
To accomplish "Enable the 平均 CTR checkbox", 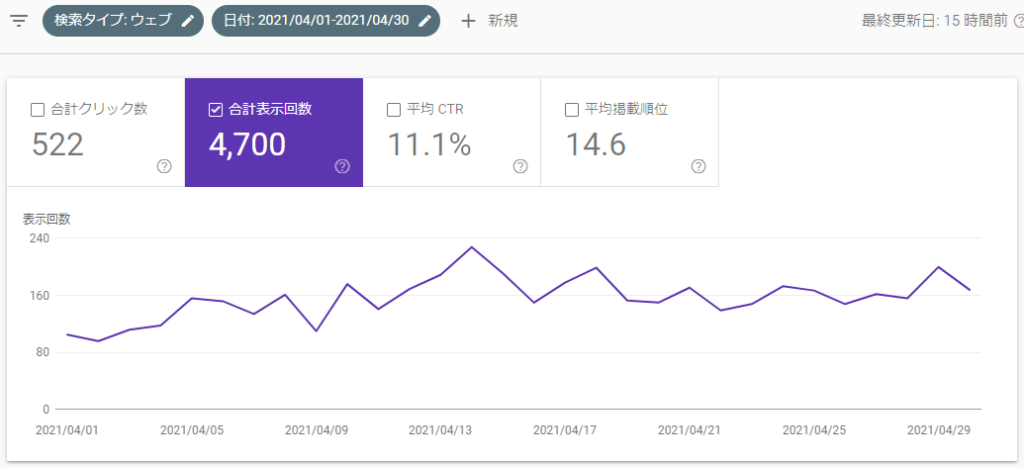I will click(393, 110).
